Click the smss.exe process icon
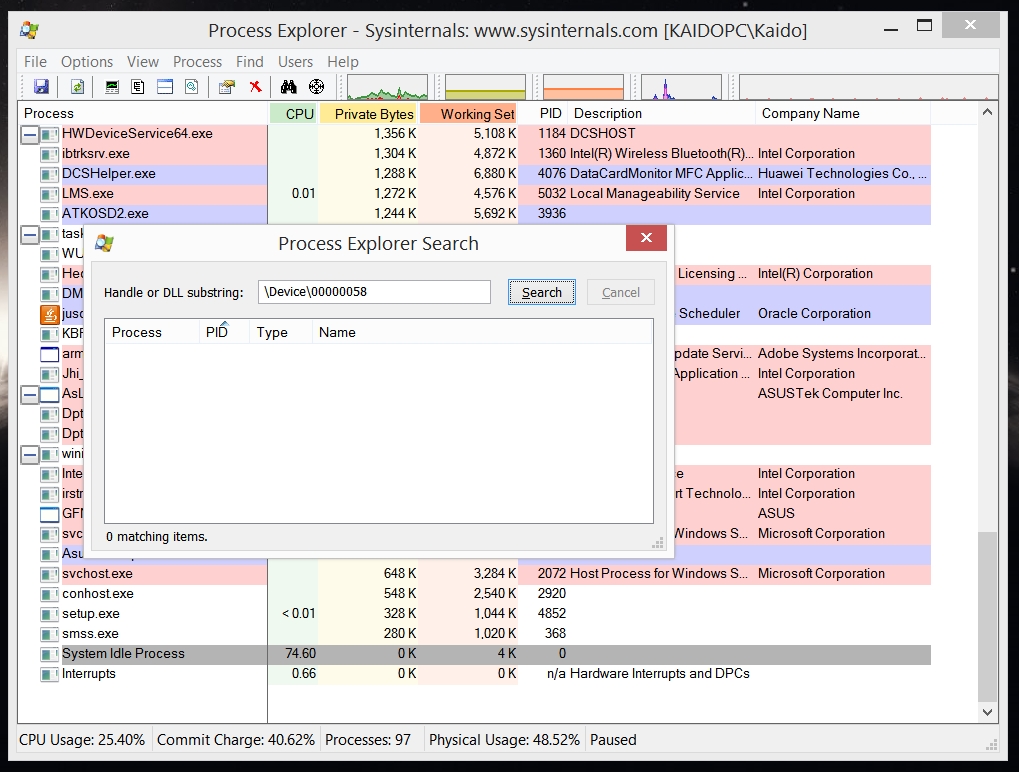Screen dimensions: 1019x772 [x=49, y=634]
